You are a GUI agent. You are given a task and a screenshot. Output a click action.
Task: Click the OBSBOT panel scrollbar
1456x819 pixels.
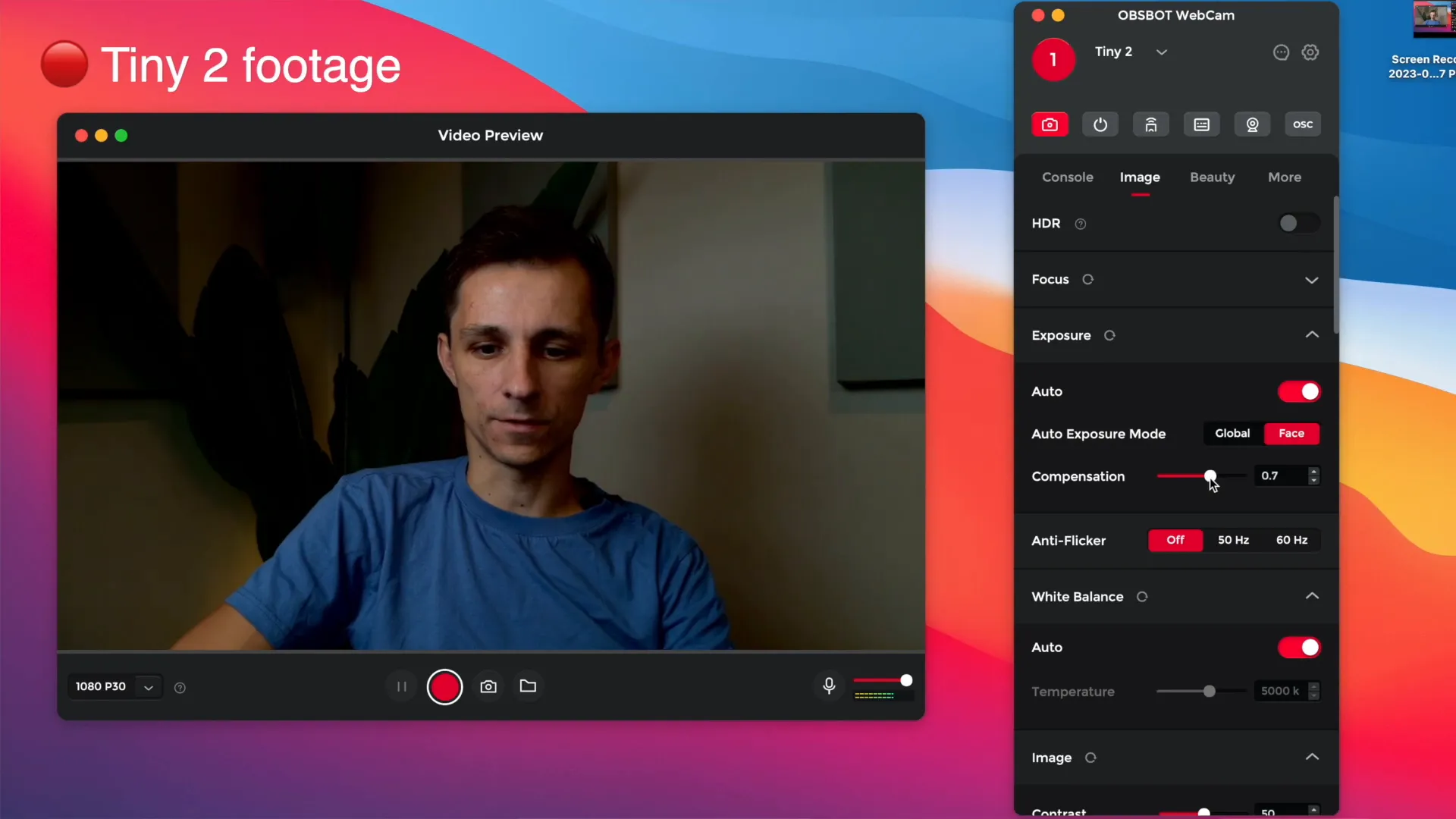pos(1335,265)
